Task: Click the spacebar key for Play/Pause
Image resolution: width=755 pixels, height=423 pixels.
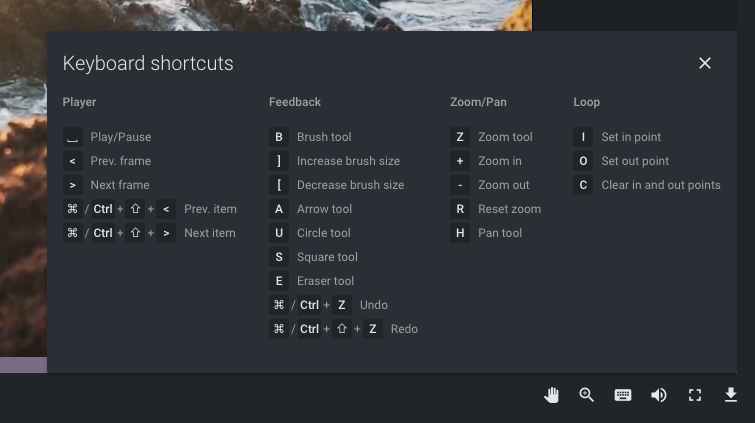Action: click(73, 137)
